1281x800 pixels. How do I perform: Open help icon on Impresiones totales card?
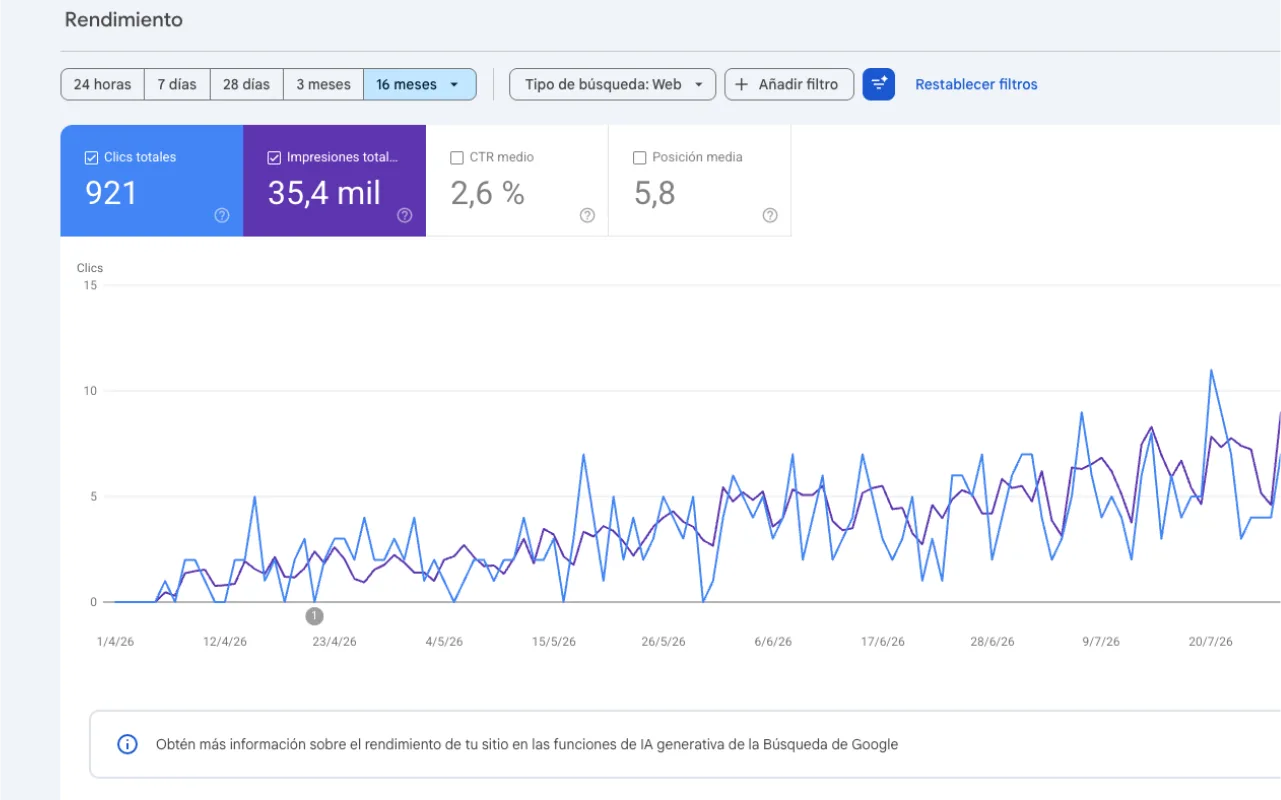[405, 215]
